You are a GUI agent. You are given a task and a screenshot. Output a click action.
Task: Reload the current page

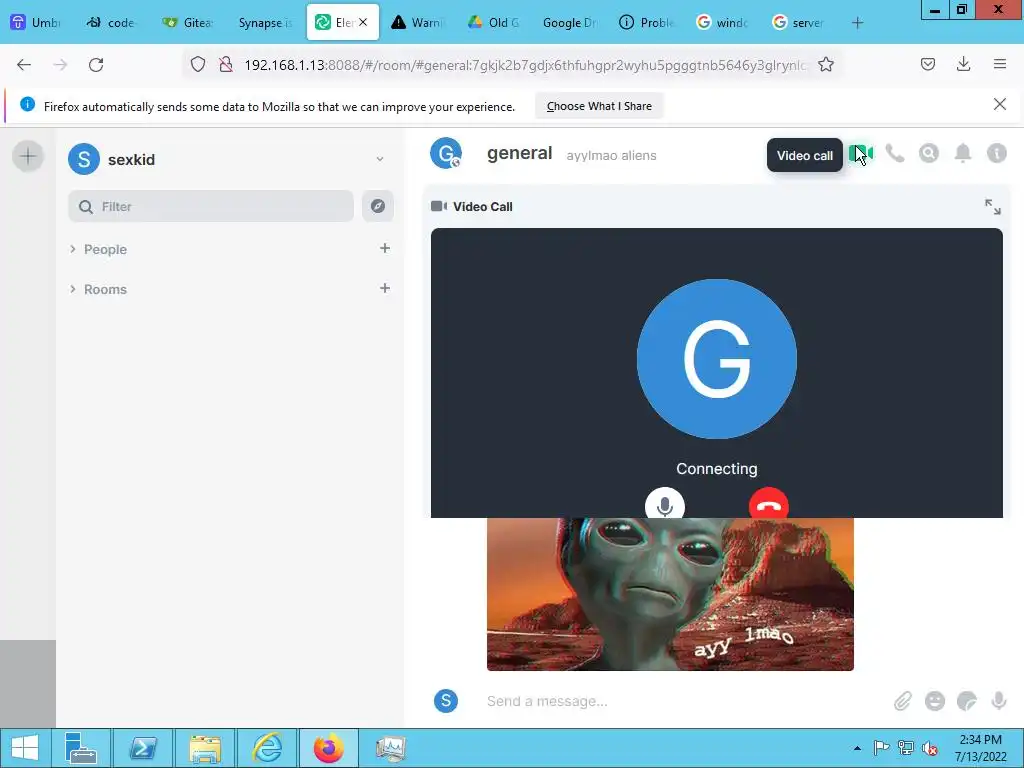pyautogui.click(x=96, y=65)
